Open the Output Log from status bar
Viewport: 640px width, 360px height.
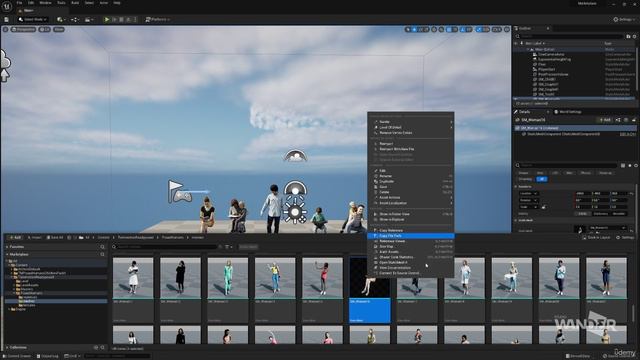(x=48, y=356)
